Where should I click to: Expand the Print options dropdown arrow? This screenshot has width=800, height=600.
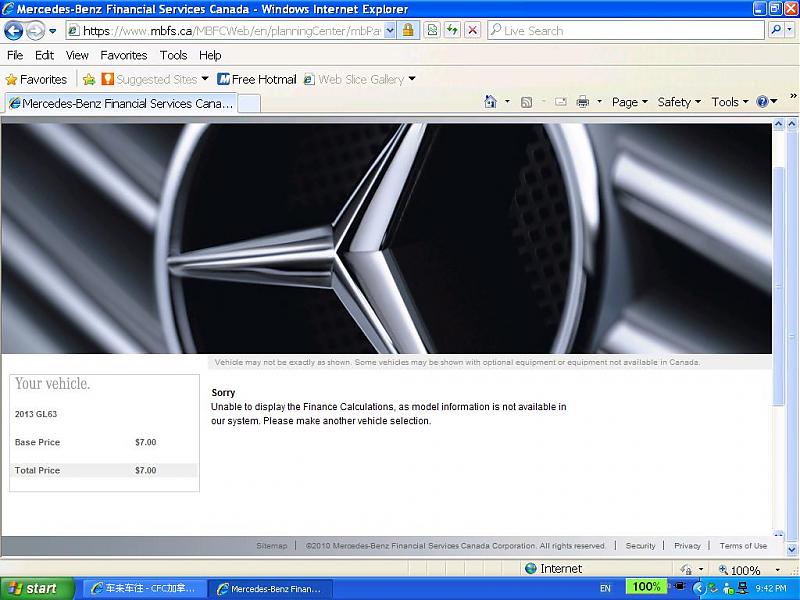tap(599, 102)
